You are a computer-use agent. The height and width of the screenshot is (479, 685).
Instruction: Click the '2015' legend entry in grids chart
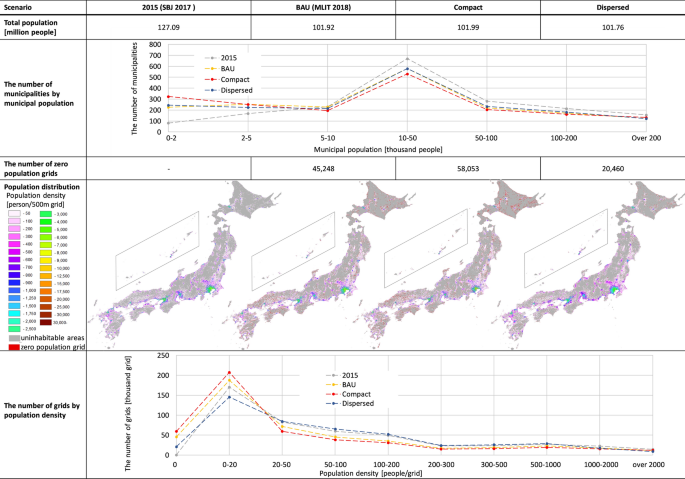342,375
